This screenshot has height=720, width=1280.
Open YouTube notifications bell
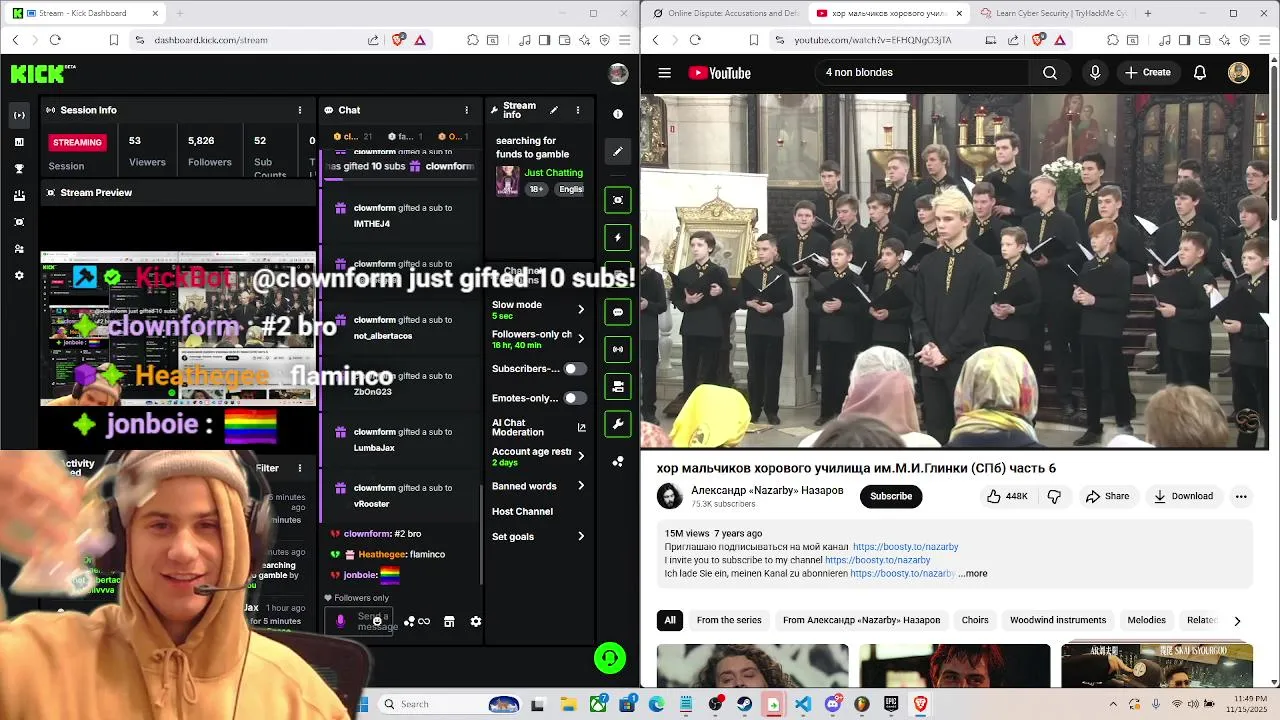1200,72
